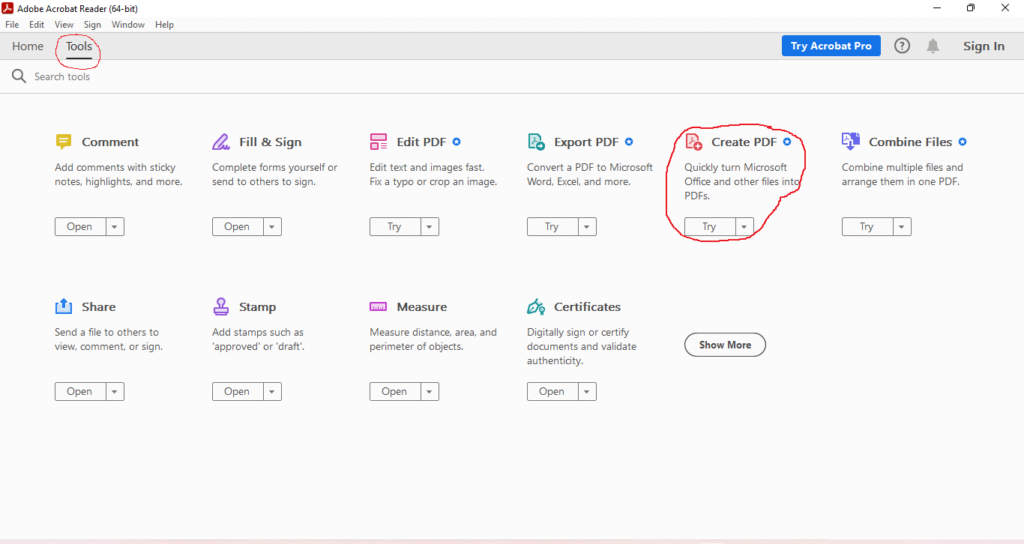Expand the Certificates Open dropdown arrow
This screenshot has width=1024, height=544.
[x=587, y=391]
